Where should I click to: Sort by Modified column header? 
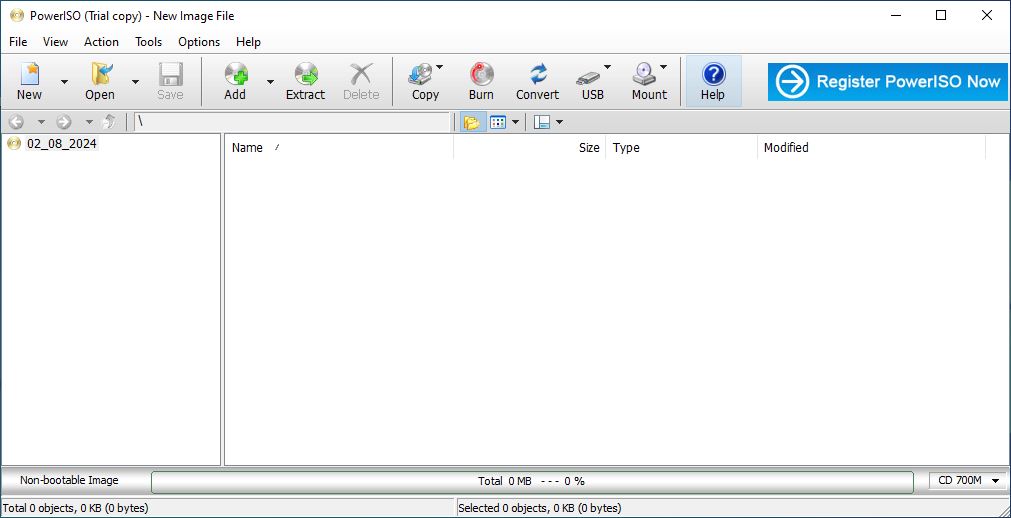tap(871, 148)
